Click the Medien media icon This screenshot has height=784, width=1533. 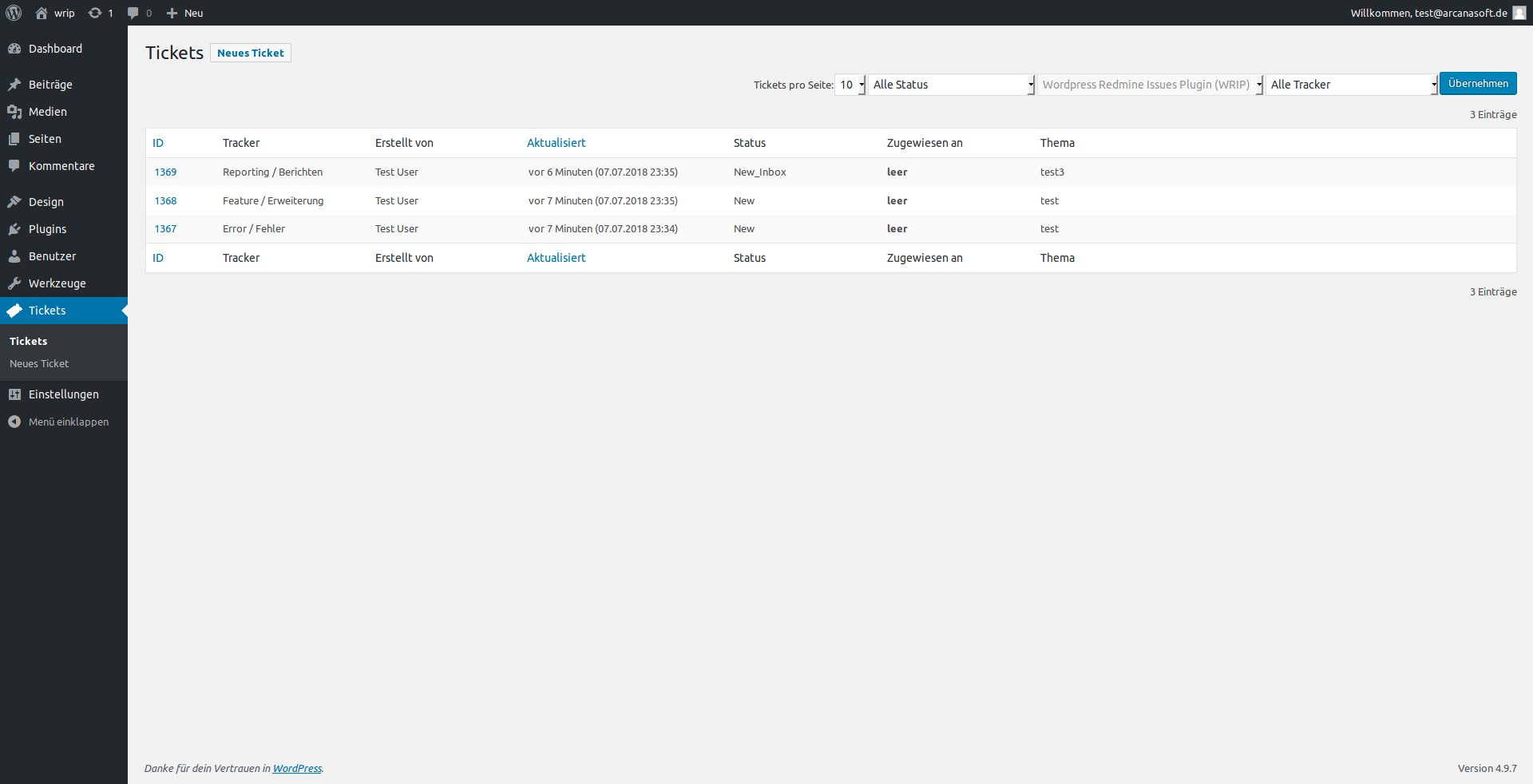(14, 112)
